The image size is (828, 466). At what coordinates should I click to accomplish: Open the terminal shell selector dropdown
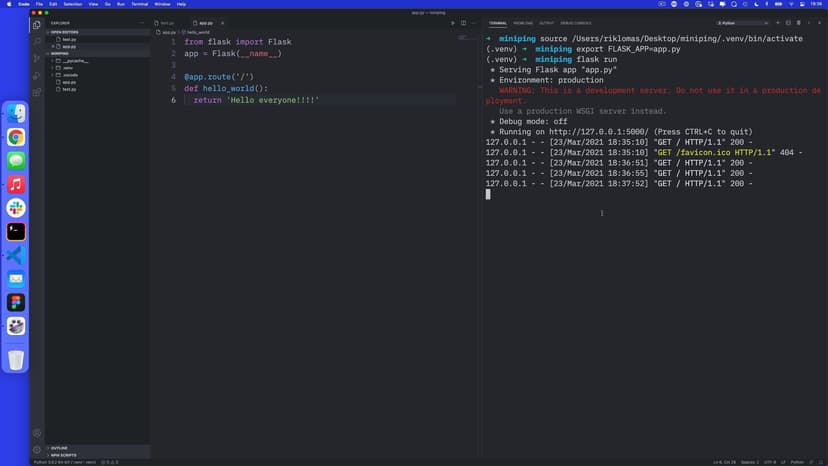742,22
